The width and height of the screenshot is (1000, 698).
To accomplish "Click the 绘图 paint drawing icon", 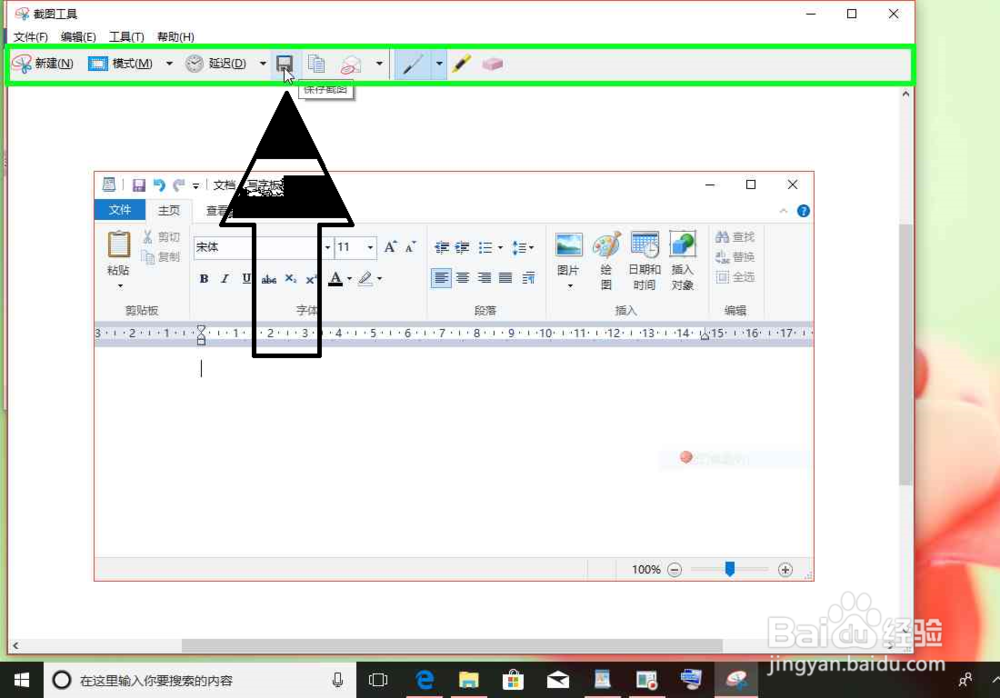I will pyautogui.click(x=607, y=245).
